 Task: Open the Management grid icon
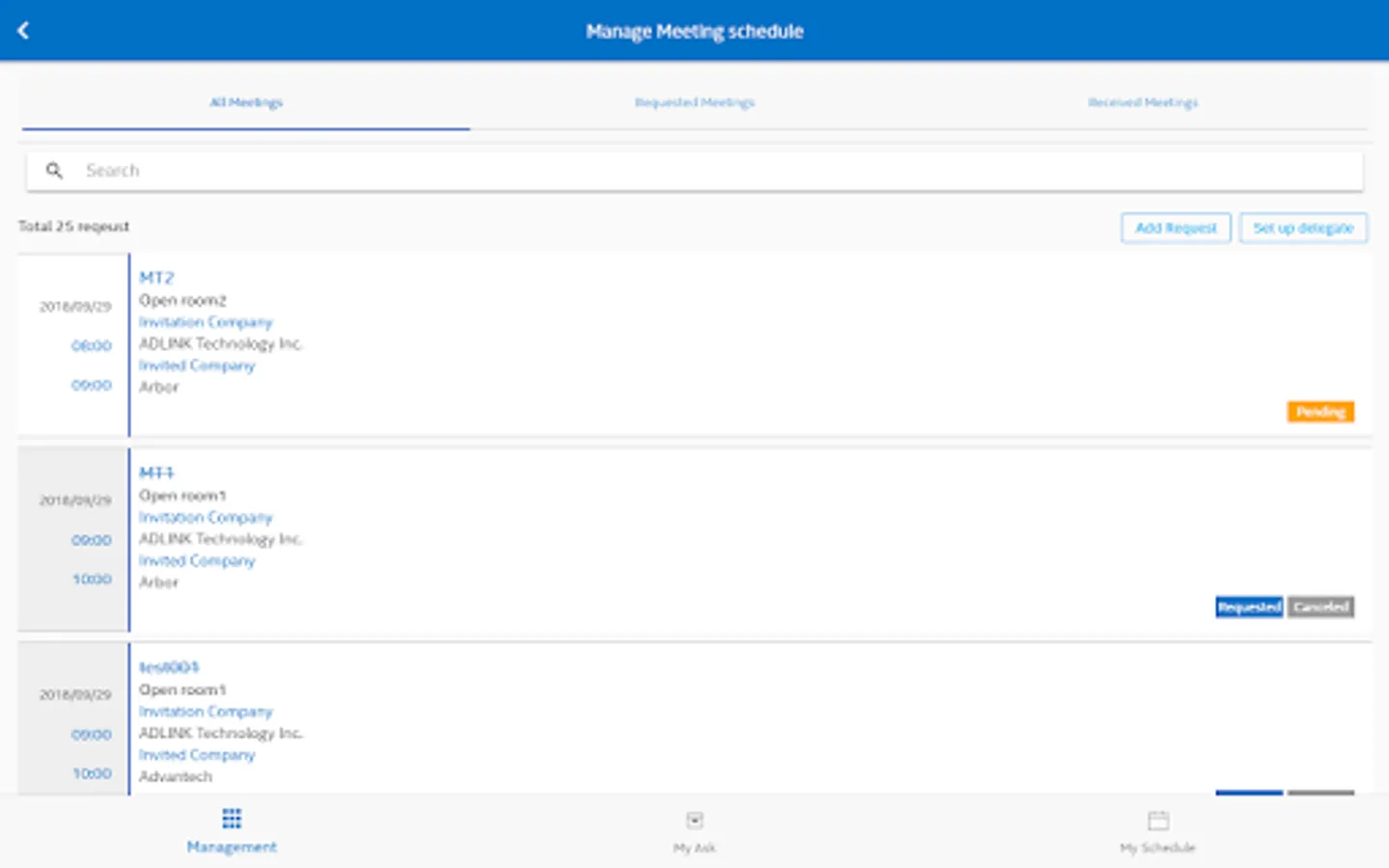tap(231, 819)
